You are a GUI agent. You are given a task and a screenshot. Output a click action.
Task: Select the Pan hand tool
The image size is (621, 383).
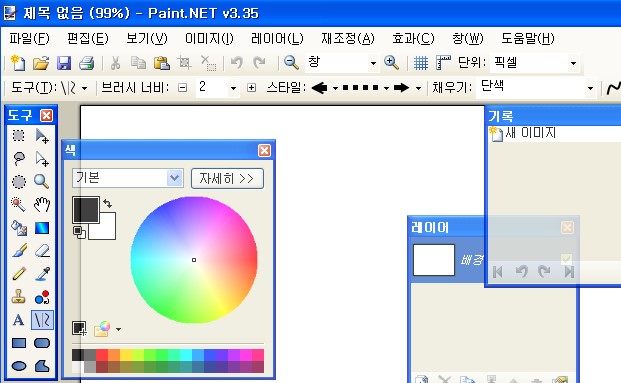click(x=42, y=205)
